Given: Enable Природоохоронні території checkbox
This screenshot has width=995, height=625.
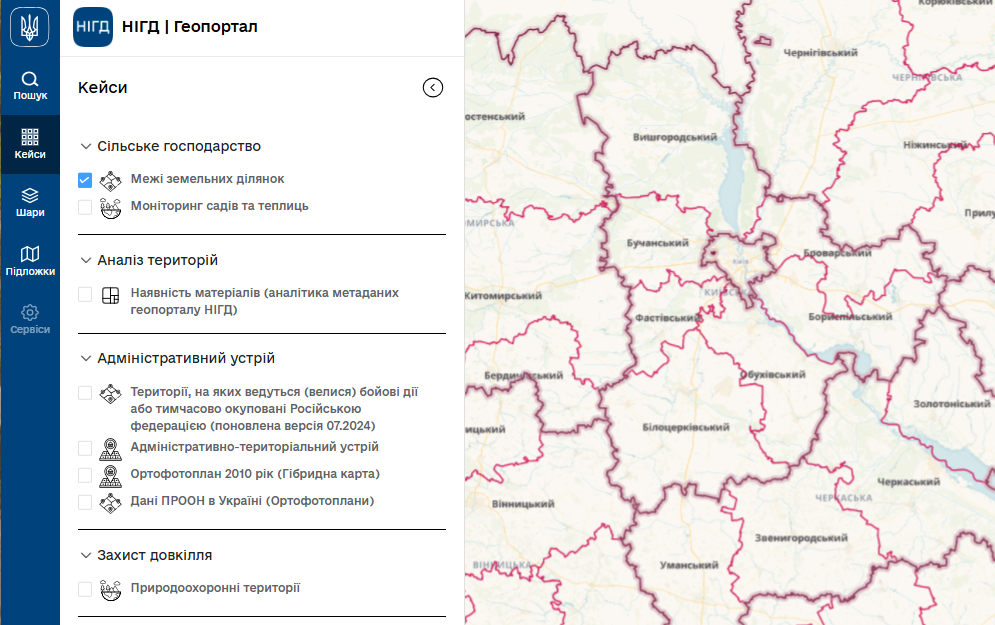Looking at the screenshot, I should (x=85, y=590).
